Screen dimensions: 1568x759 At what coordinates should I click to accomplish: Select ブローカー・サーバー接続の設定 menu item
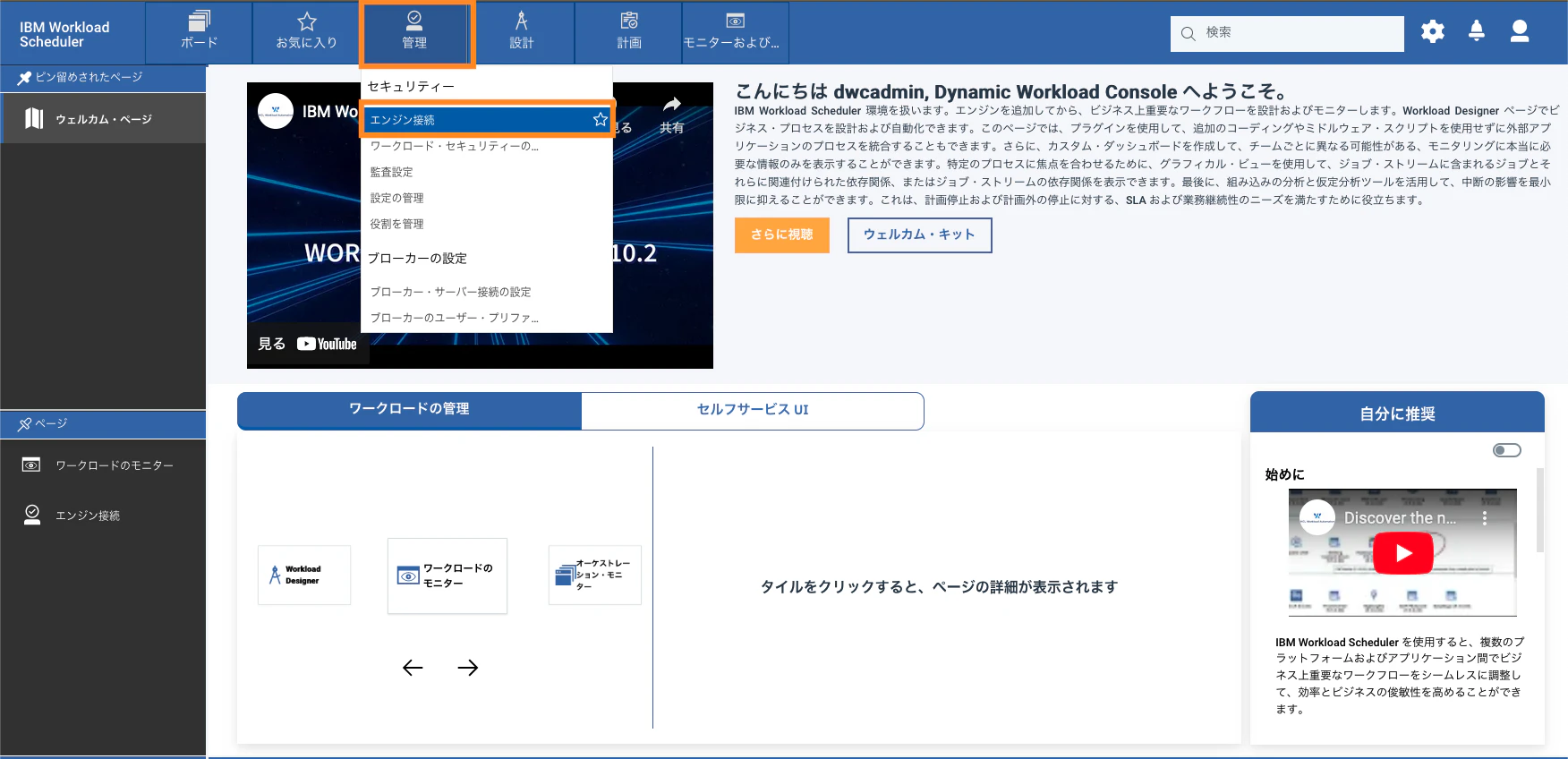(x=451, y=292)
